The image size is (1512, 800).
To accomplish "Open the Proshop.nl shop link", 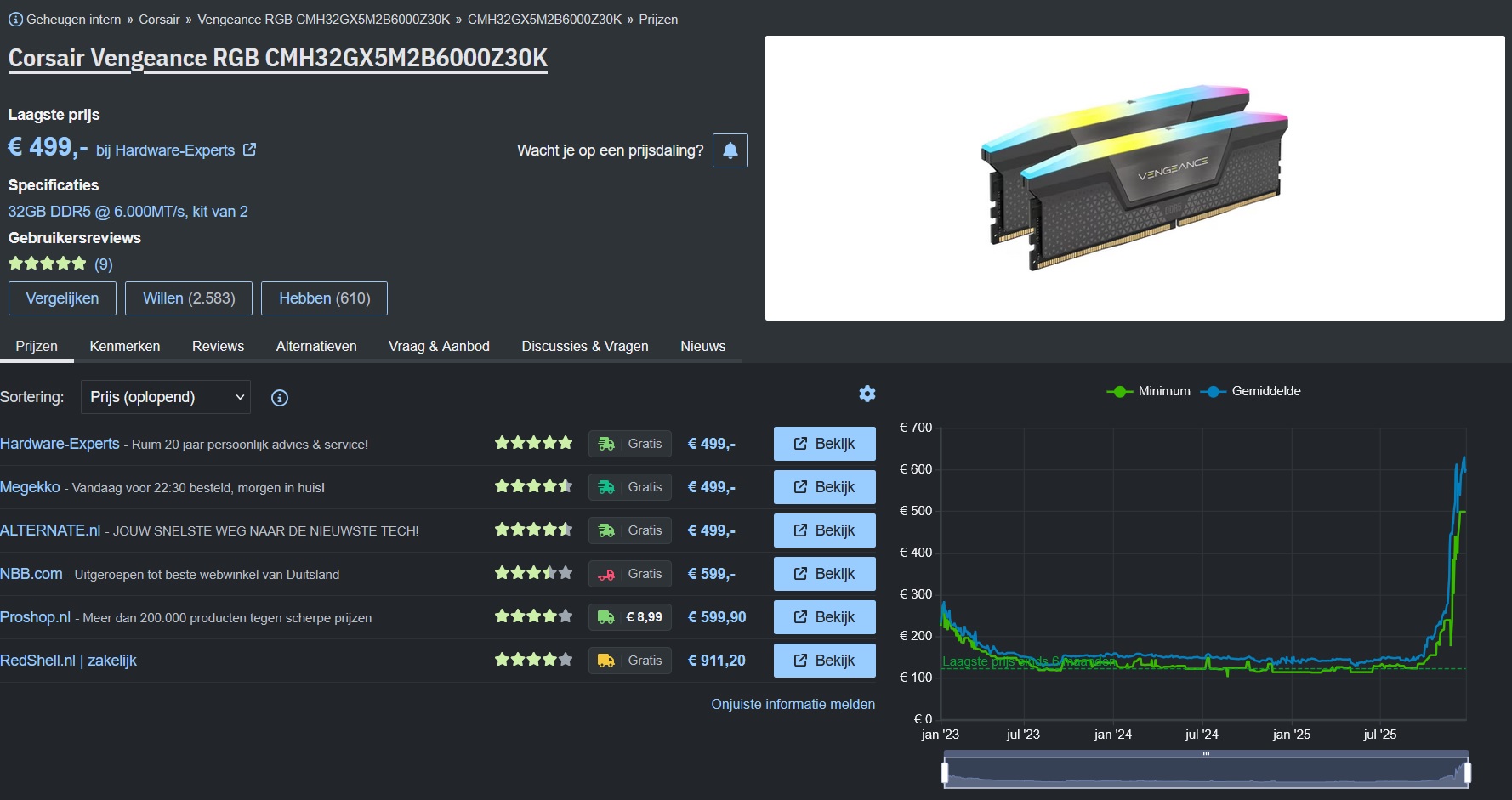I will point(35,617).
